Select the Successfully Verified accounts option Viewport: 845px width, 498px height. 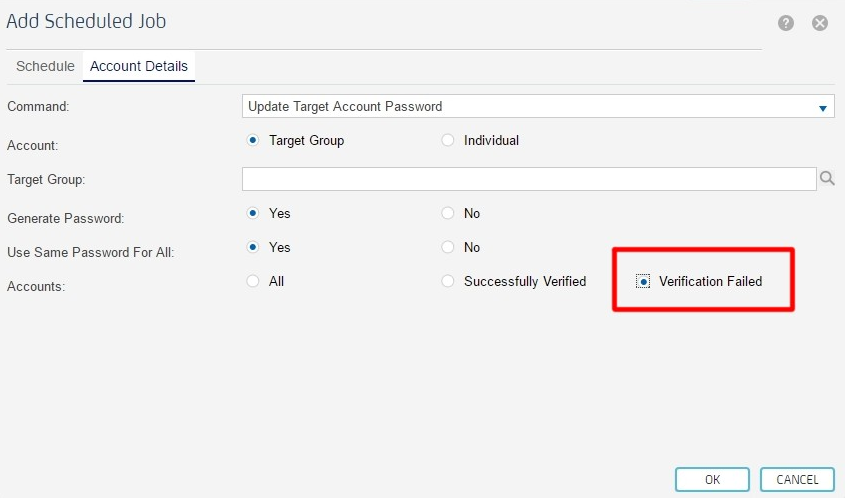point(448,281)
